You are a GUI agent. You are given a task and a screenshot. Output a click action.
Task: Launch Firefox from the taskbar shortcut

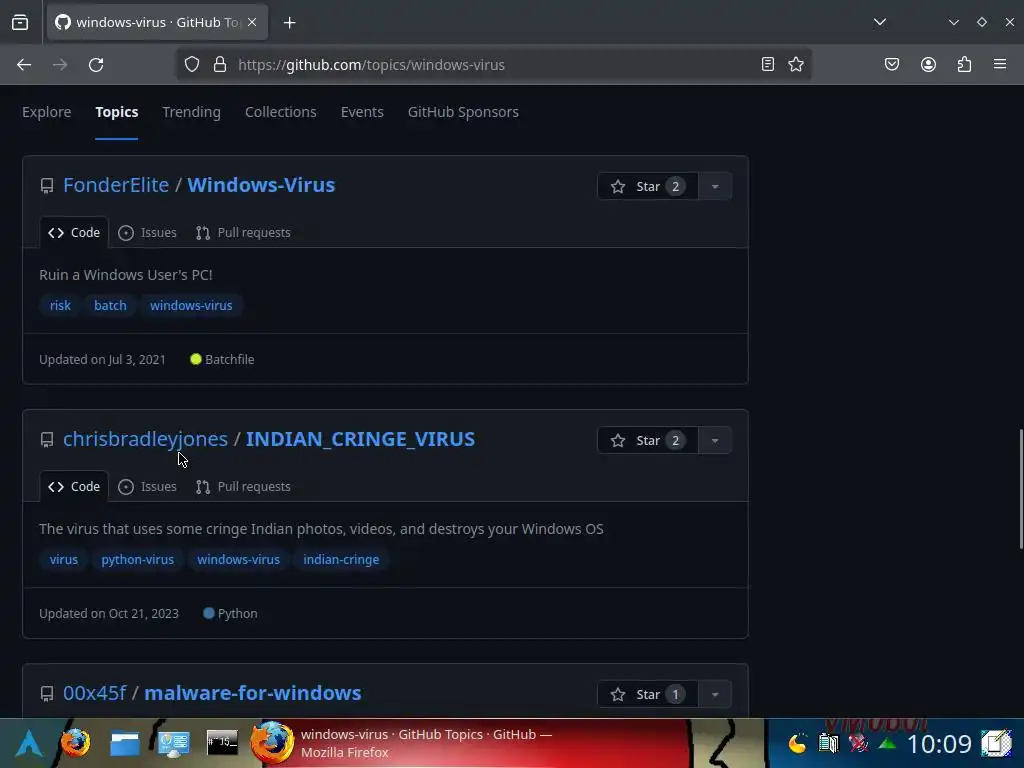76,743
